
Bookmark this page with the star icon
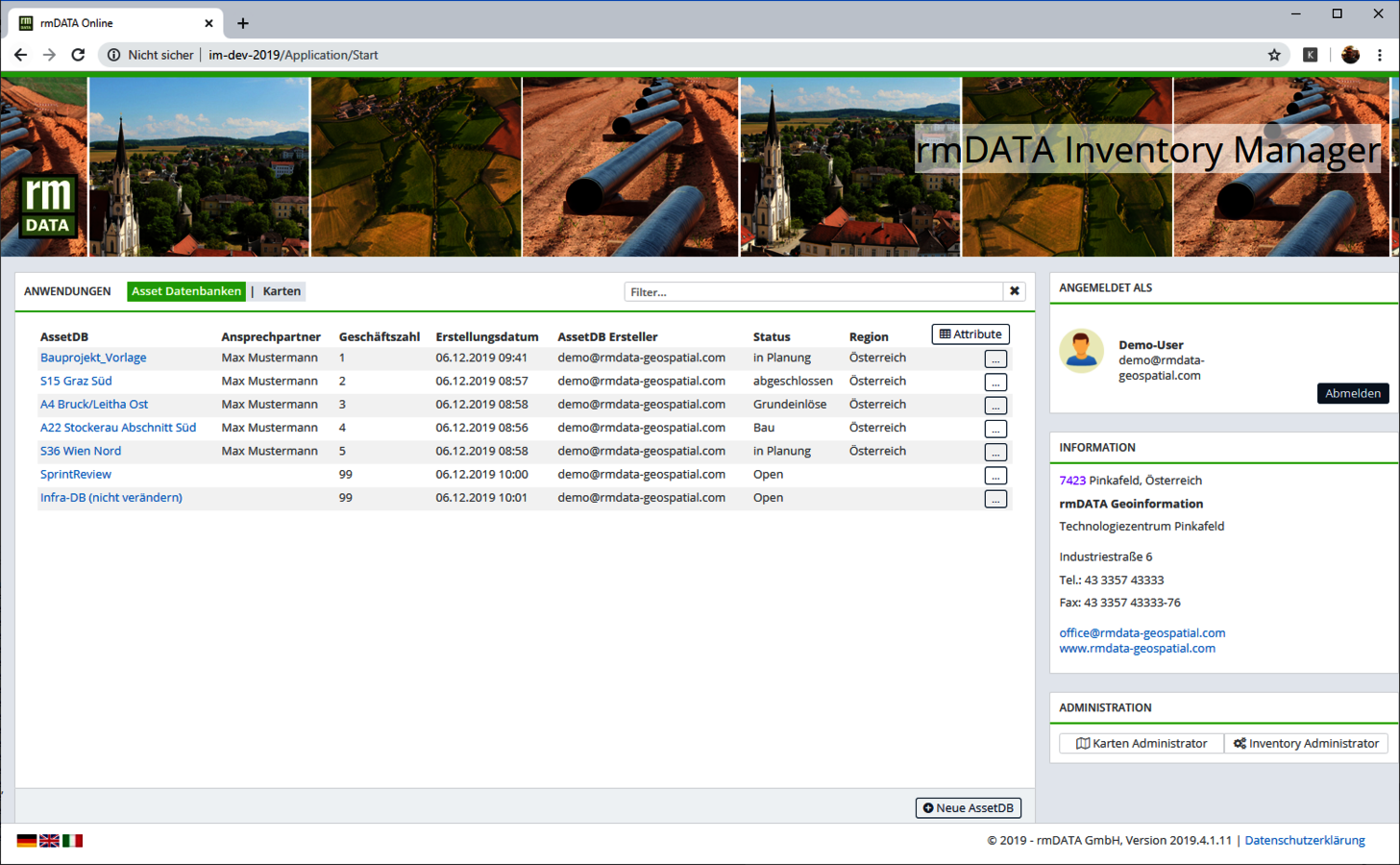click(1274, 55)
